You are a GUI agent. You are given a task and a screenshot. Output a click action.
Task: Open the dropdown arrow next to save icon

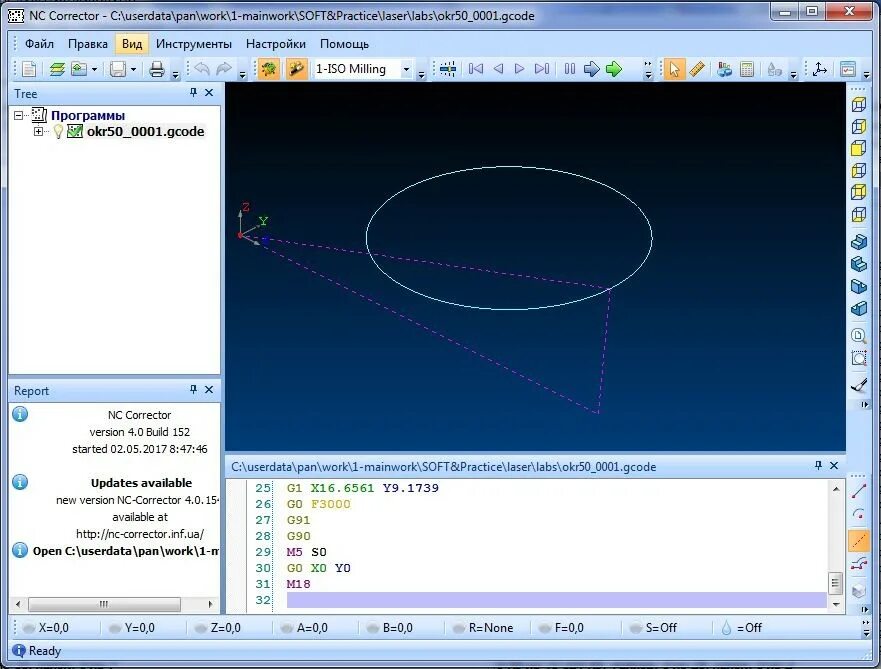tap(133, 69)
